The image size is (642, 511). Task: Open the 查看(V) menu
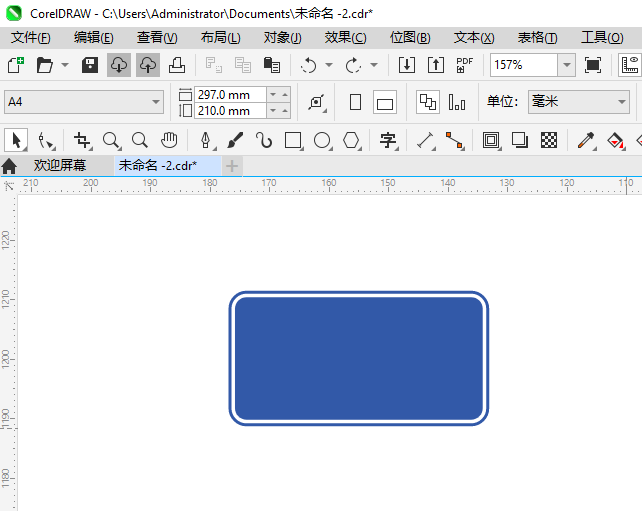(157, 38)
